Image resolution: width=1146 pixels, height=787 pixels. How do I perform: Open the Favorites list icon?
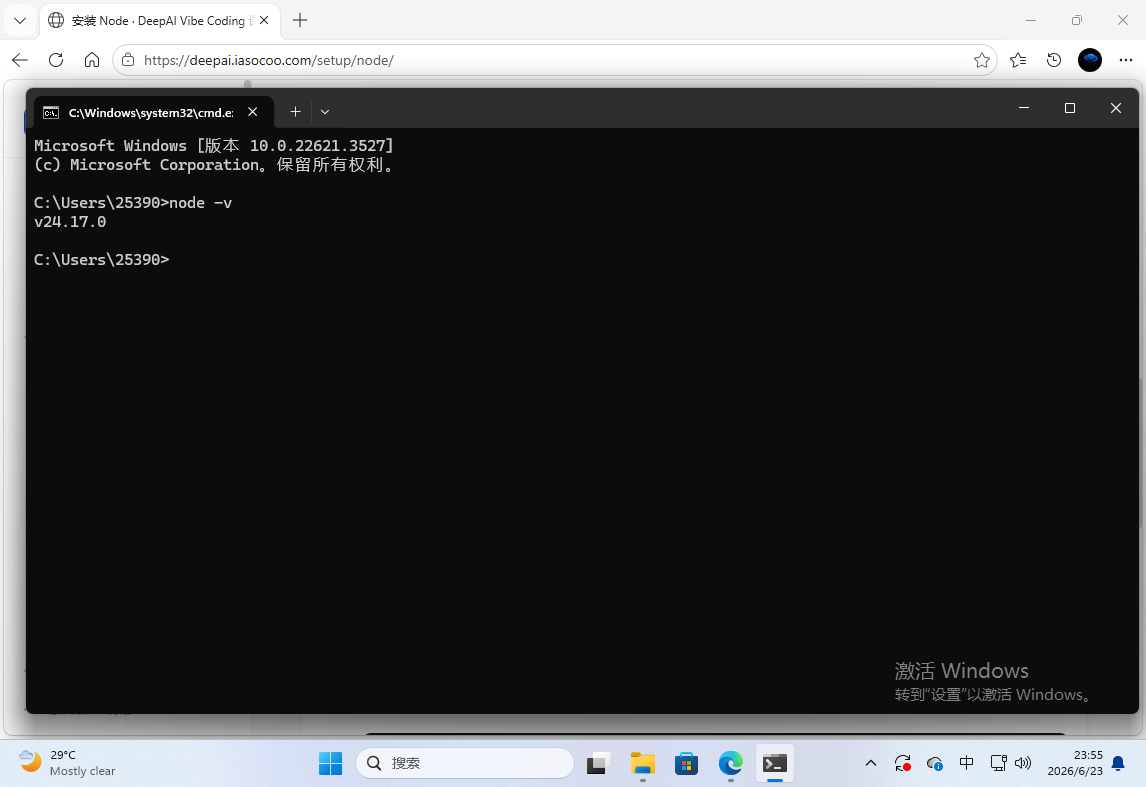click(1017, 60)
